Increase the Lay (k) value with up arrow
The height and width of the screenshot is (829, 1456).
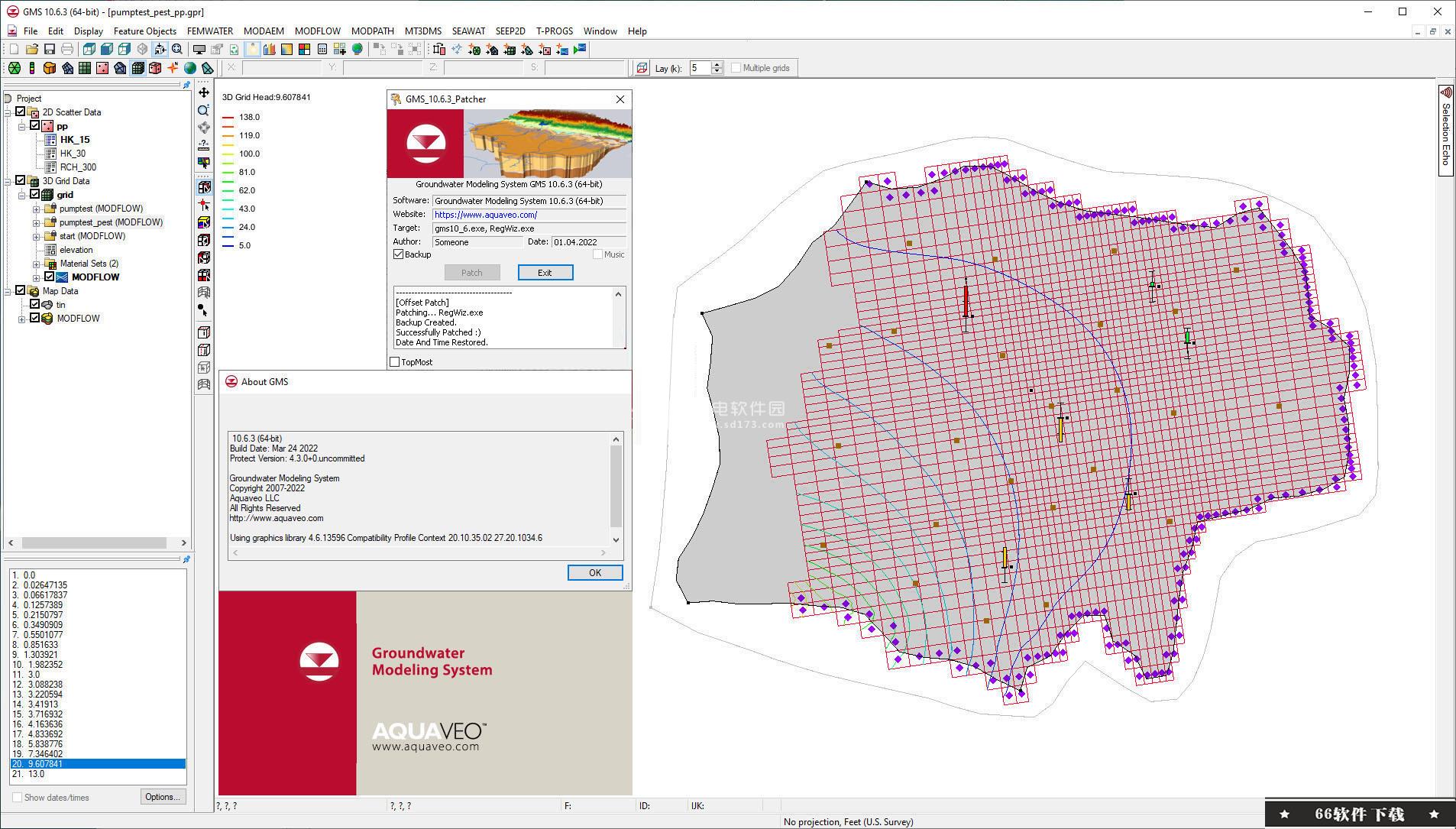point(717,65)
